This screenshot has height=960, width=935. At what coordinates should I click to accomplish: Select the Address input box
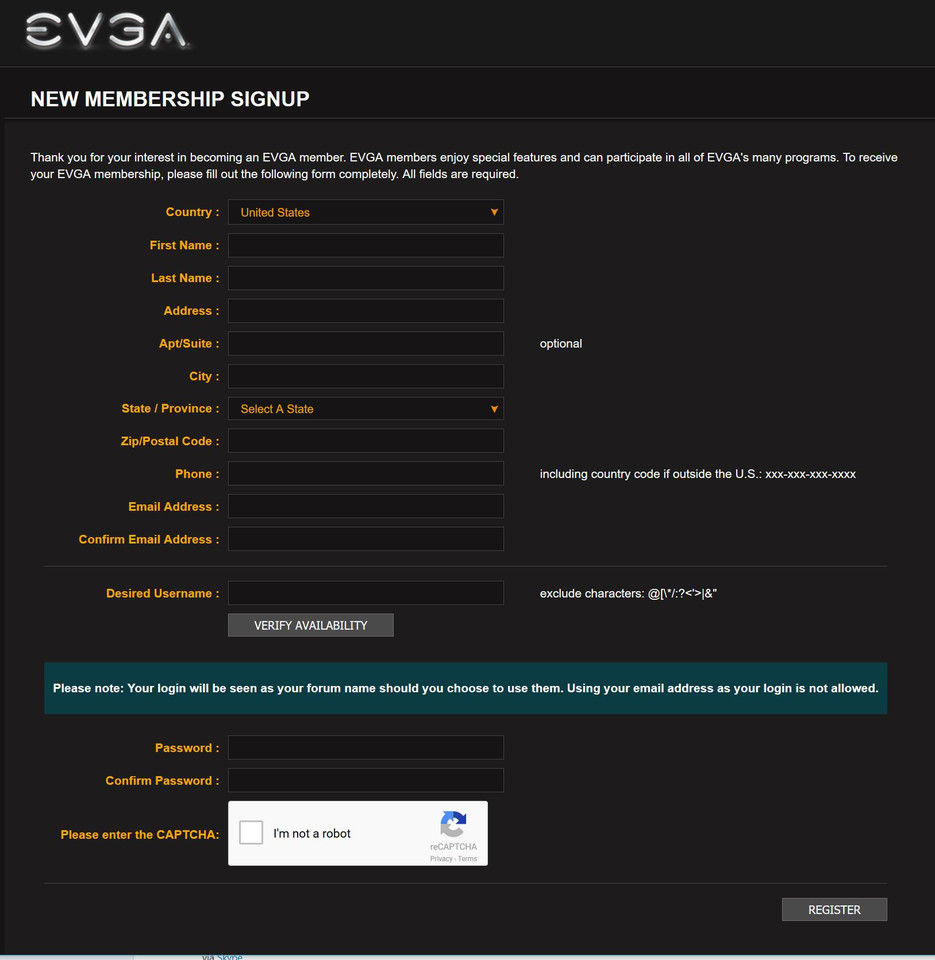[x=365, y=311]
